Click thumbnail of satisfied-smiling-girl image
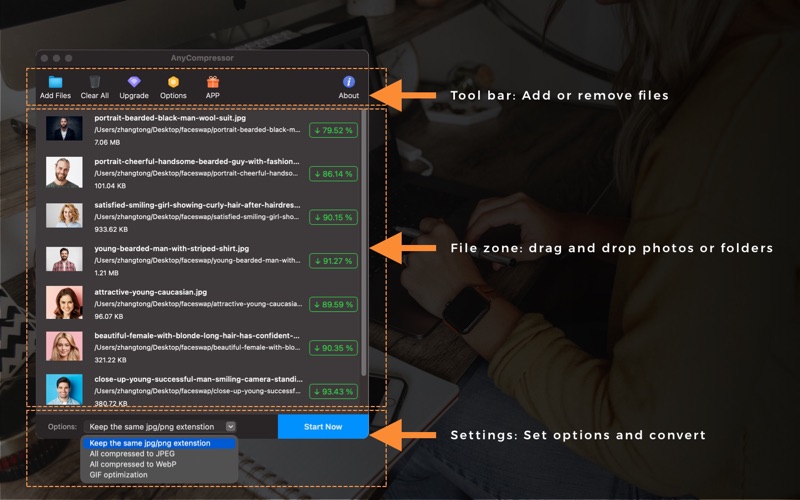Image resolution: width=800 pixels, height=500 pixels. tap(64, 215)
